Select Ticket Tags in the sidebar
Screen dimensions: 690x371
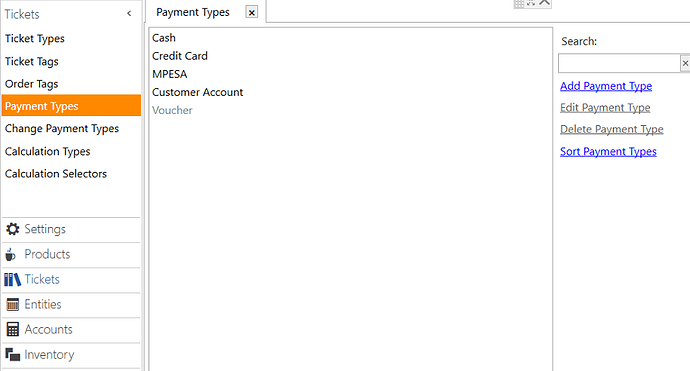(x=32, y=62)
